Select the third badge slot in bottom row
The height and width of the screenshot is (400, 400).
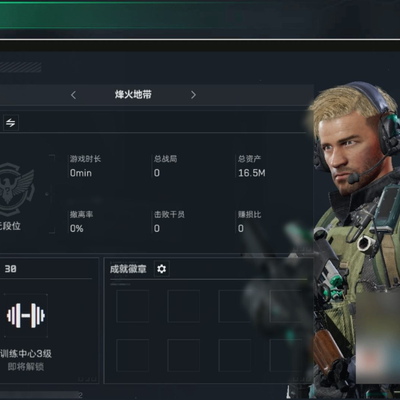[235, 355]
